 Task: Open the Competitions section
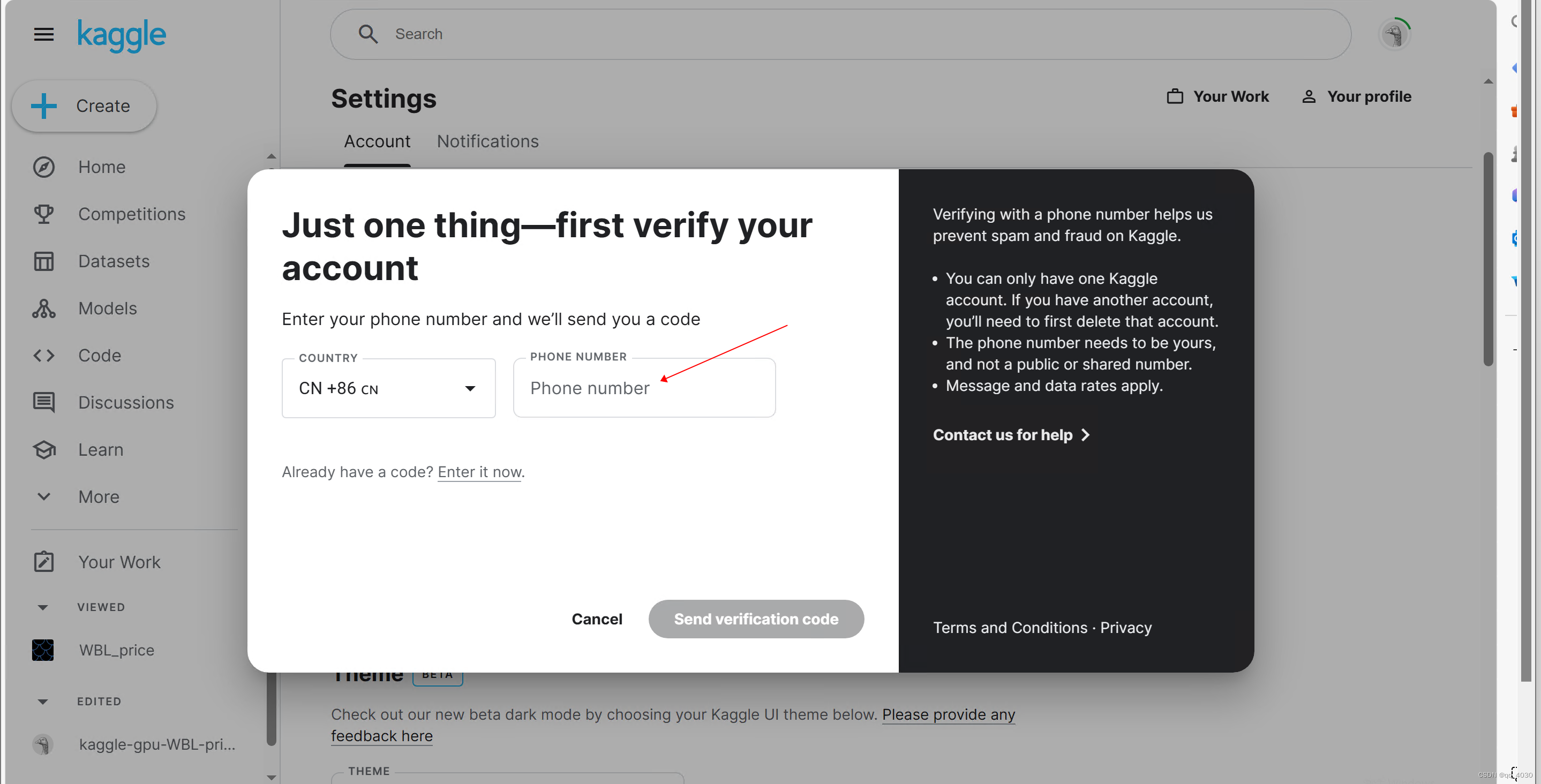pyautogui.click(x=132, y=213)
